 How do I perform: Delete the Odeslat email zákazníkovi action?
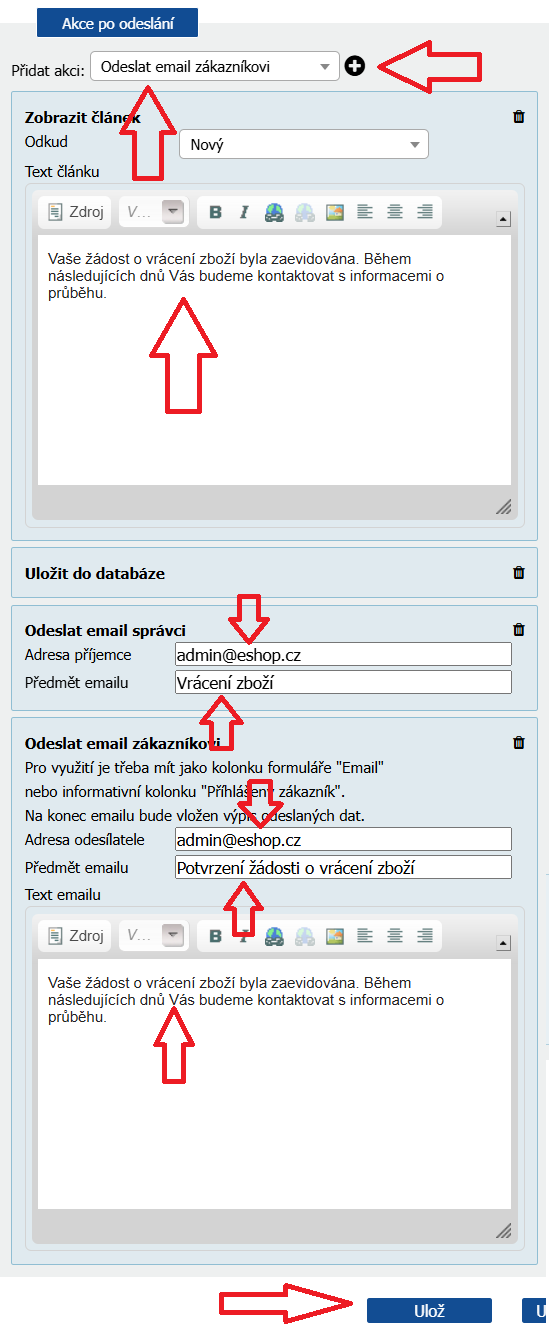[518, 743]
